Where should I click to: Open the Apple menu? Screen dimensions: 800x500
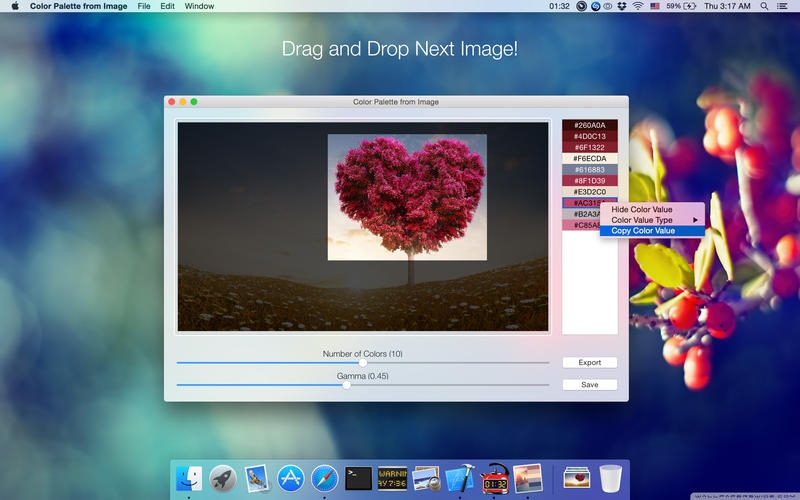tap(15, 6)
